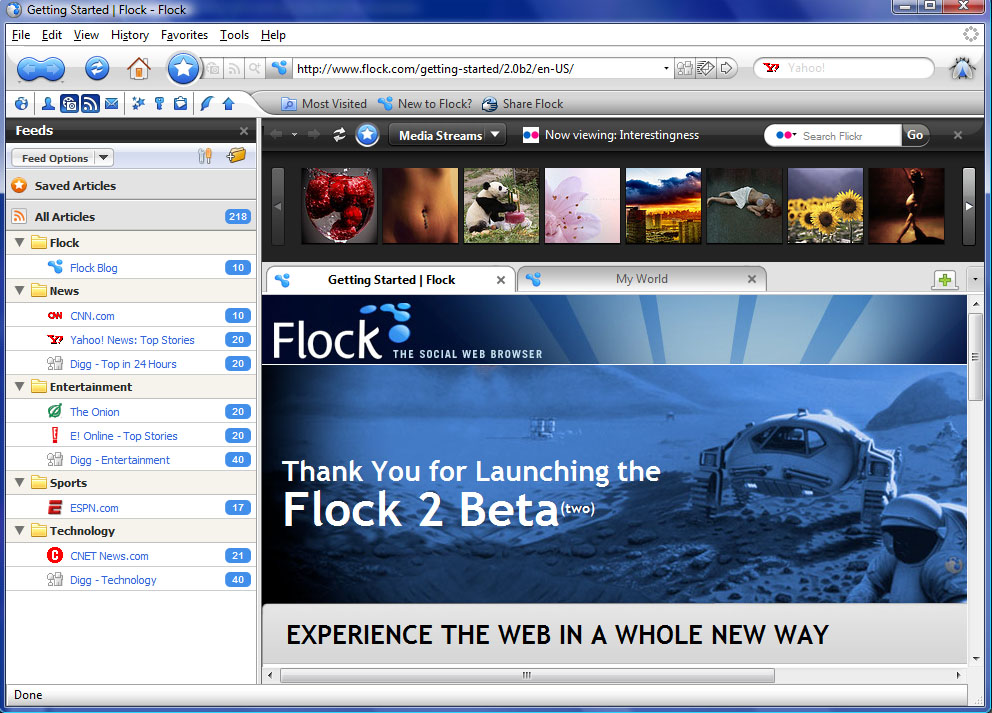Open the blog editor quill icon
Image resolution: width=992 pixels, height=713 pixels.
pyautogui.click(x=207, y=103)
